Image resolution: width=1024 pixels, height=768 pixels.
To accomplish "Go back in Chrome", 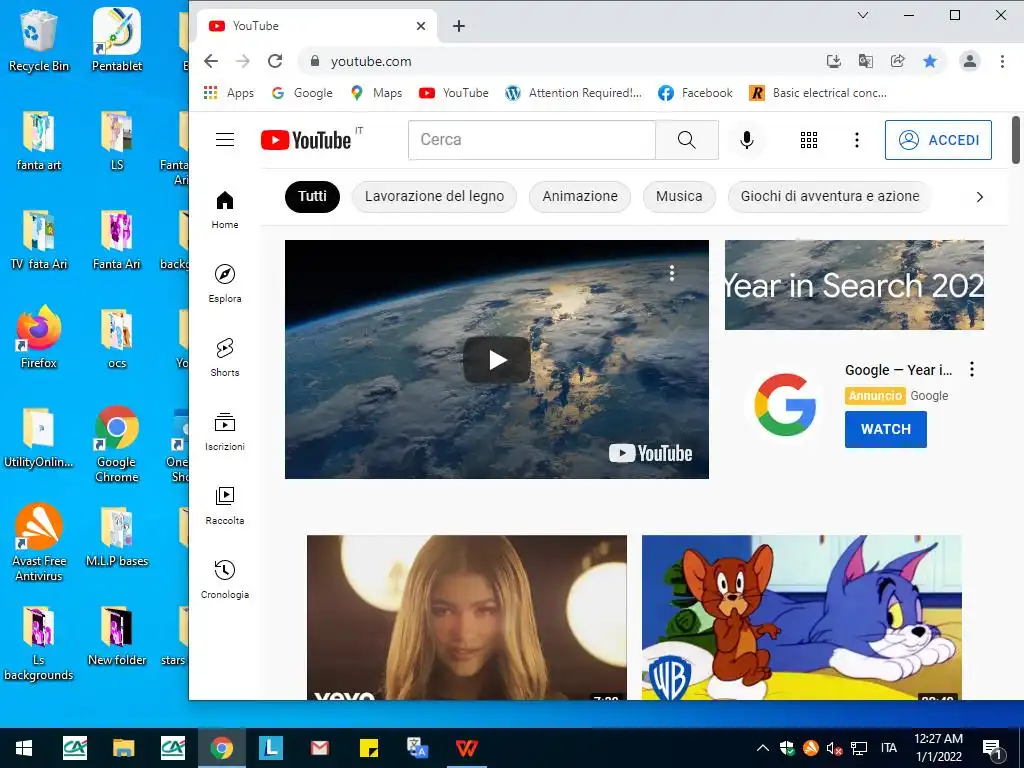I will click(x=211, y=61).
